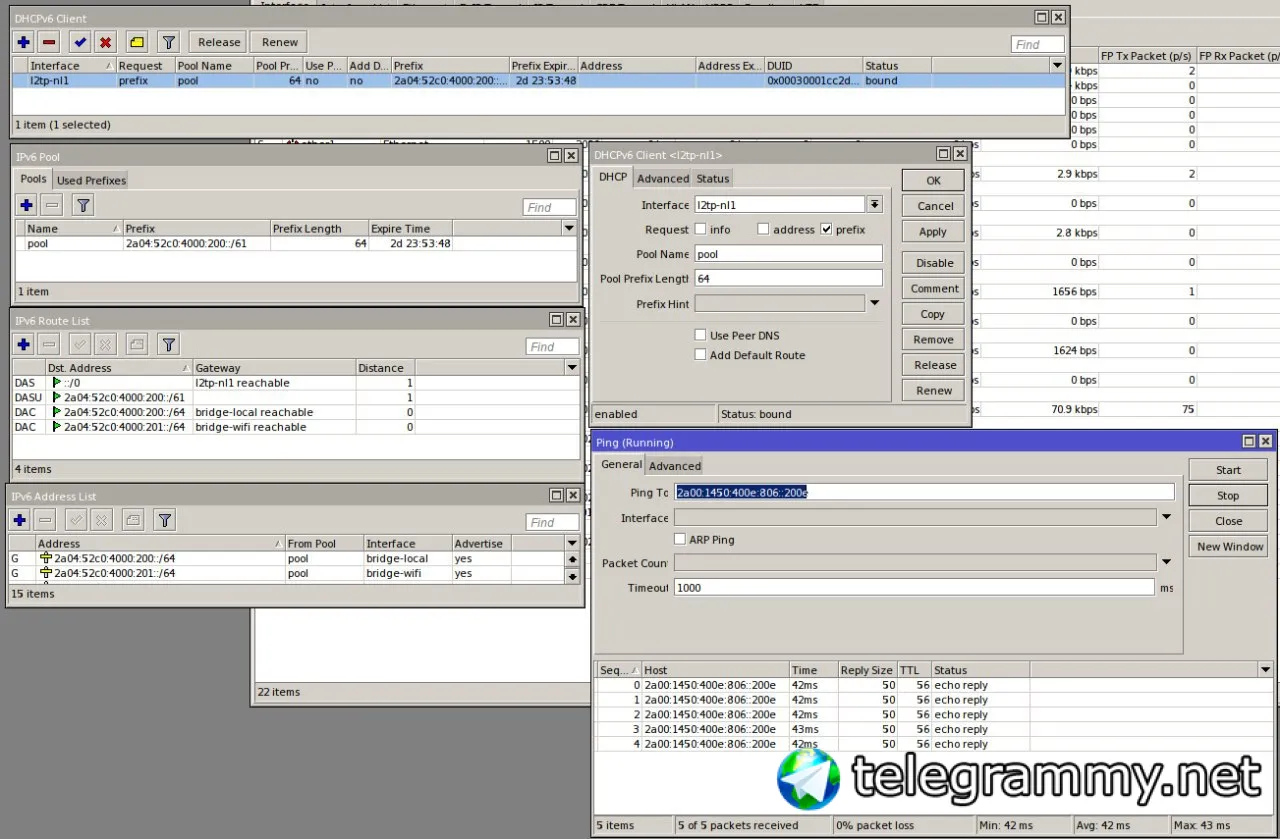
Task: Click the comment icon in IPv6 Address List
Action: pyautogui.click(x=133, y=520)
